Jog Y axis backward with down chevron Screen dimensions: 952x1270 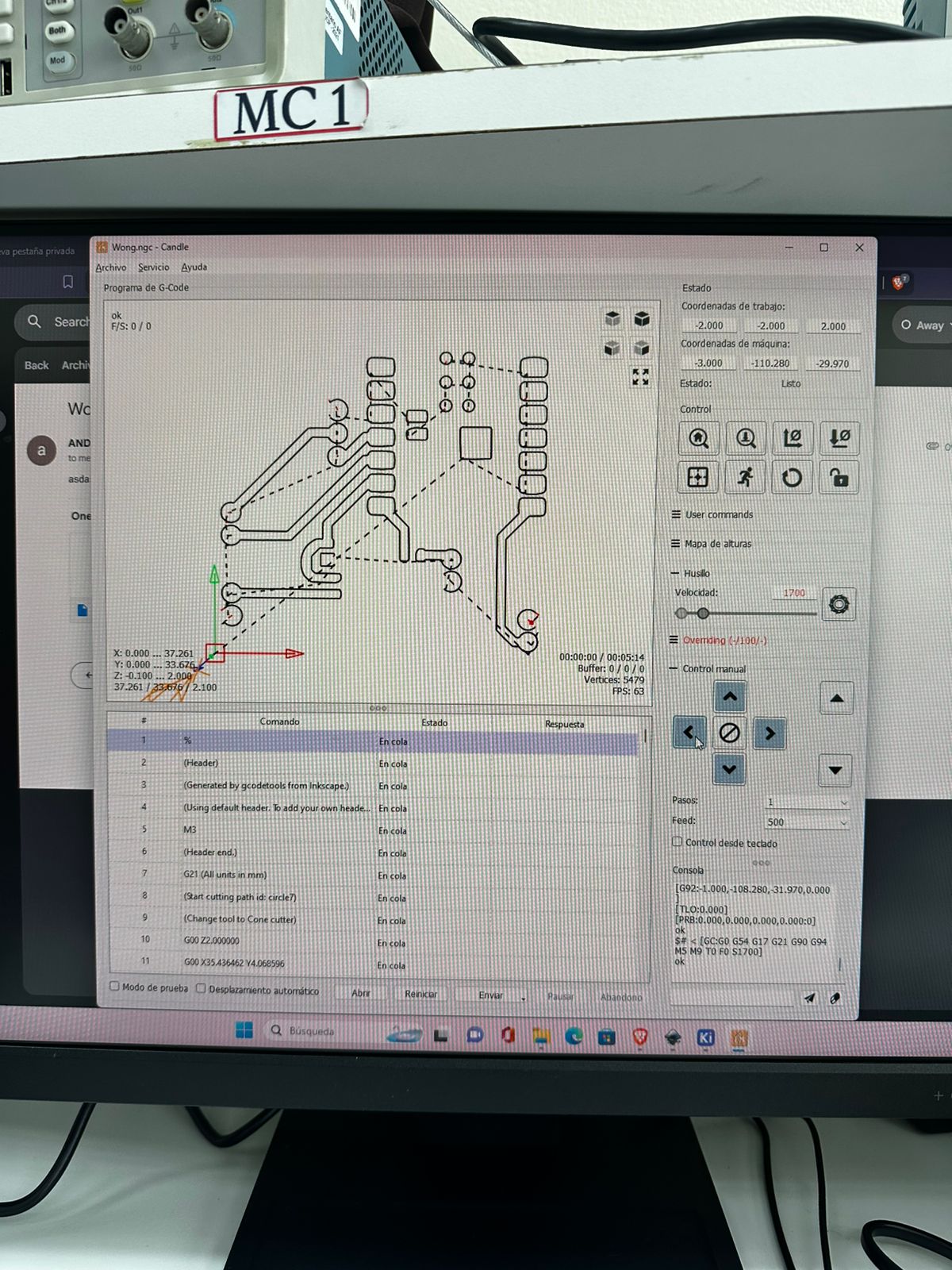click(729, 768)
